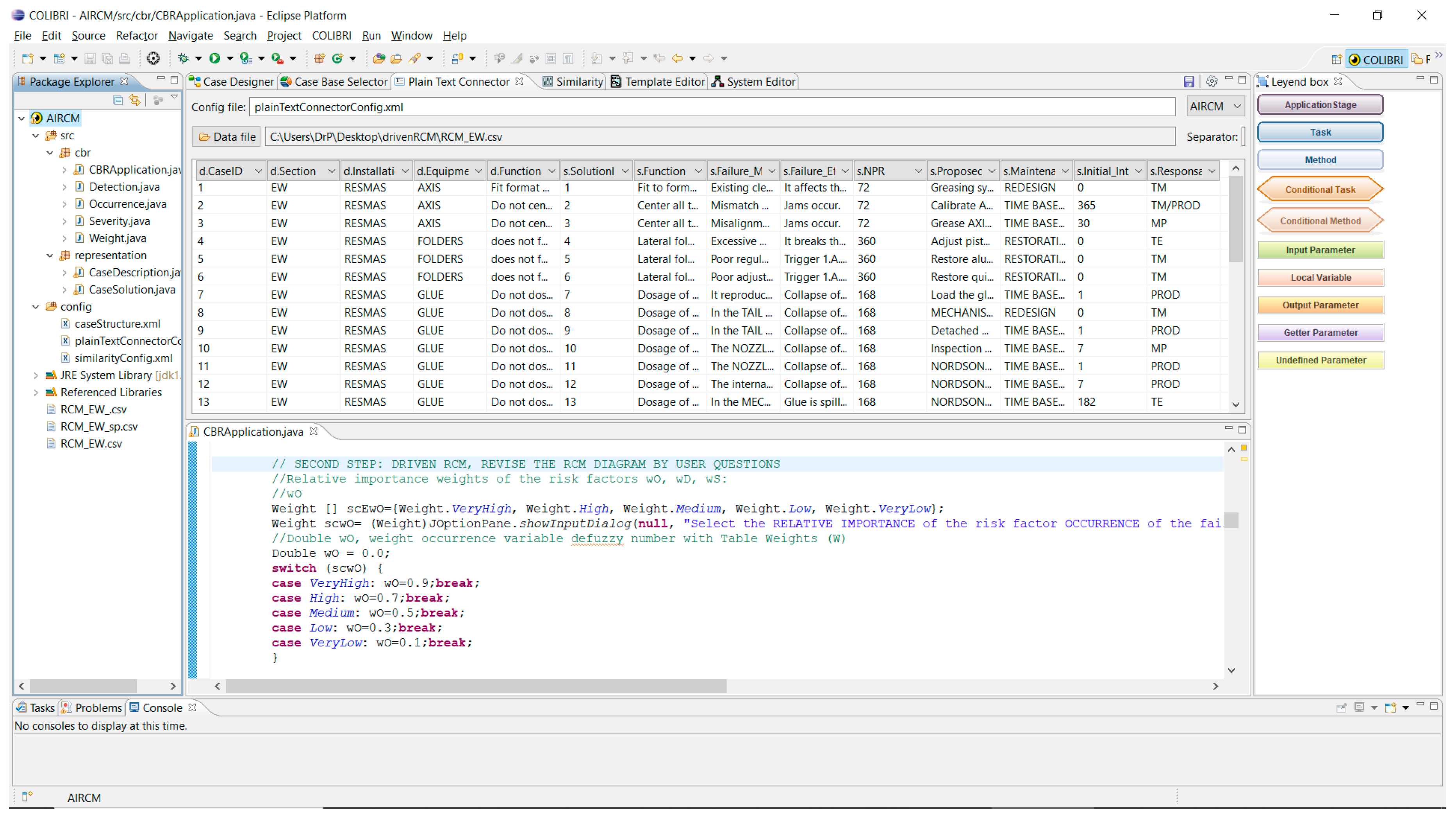The height and width of the screenshot is (819, 1456).
Task: Open similarityConfig.xml in Package Explorer
Action: point(123,358)
